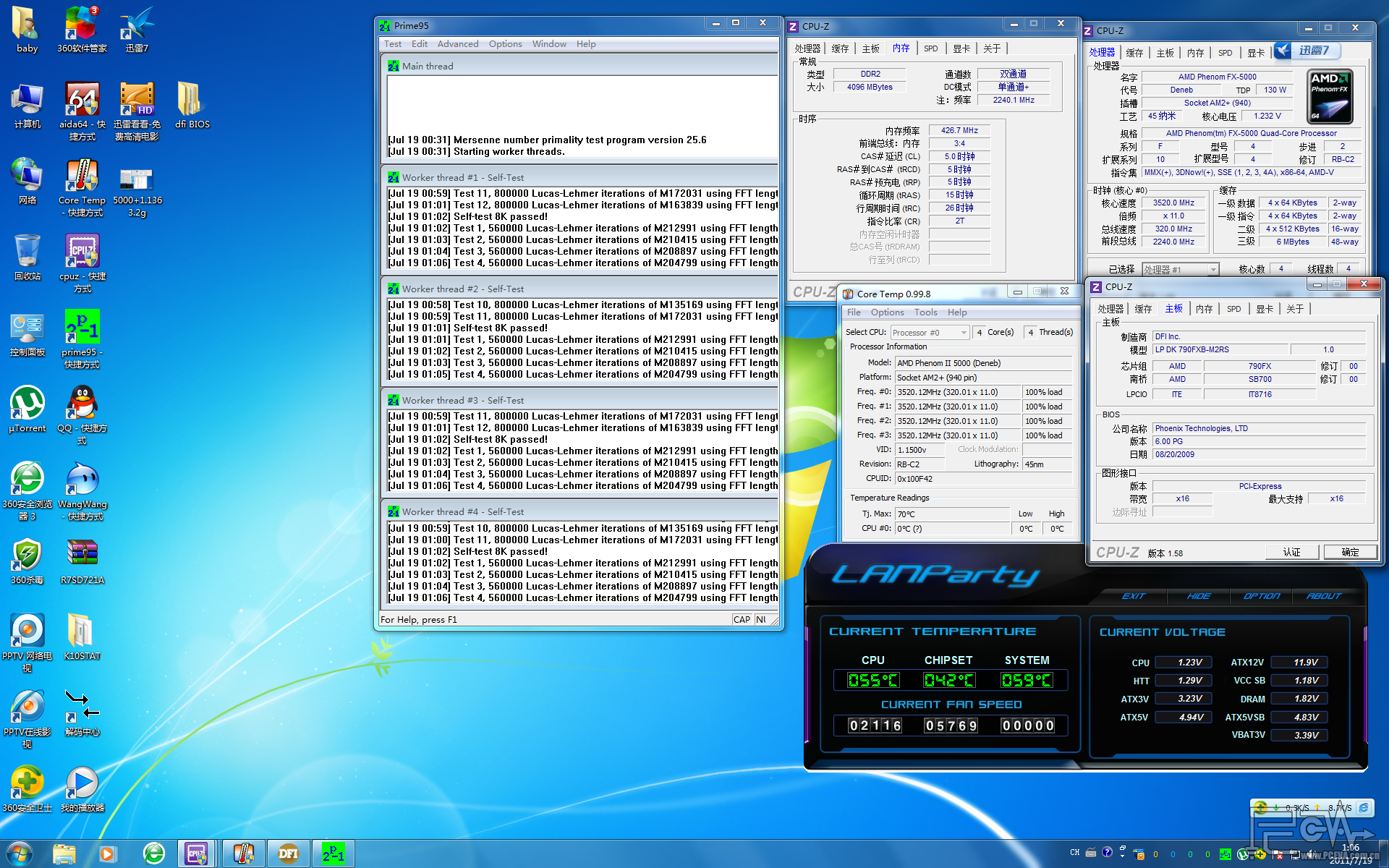The width and height of the screenshot is (1389, 868).
Task: Open µTorrent desktop icon
Action: (27, 409)
